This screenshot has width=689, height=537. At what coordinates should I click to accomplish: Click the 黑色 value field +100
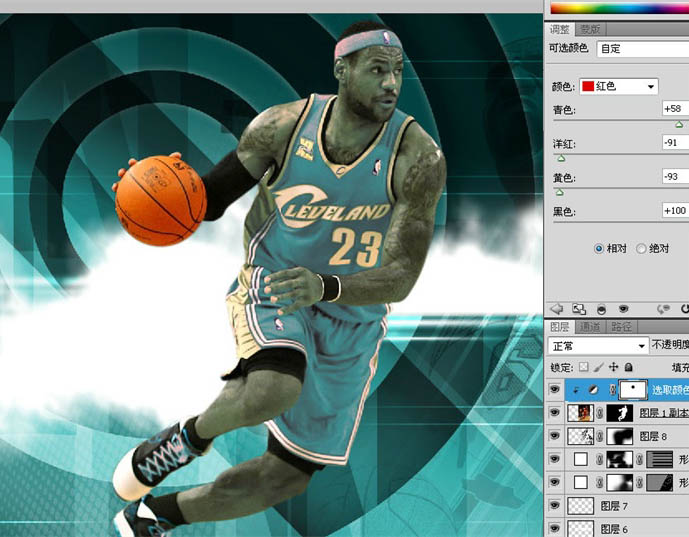[x=675, y=210]
